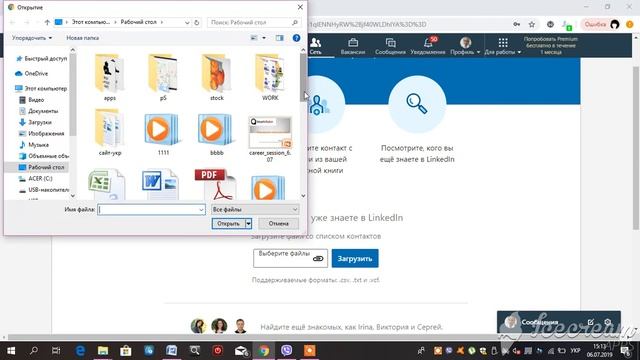Select the 1111 media file
The height and width of the screenshot is (360, 640).
163,134
